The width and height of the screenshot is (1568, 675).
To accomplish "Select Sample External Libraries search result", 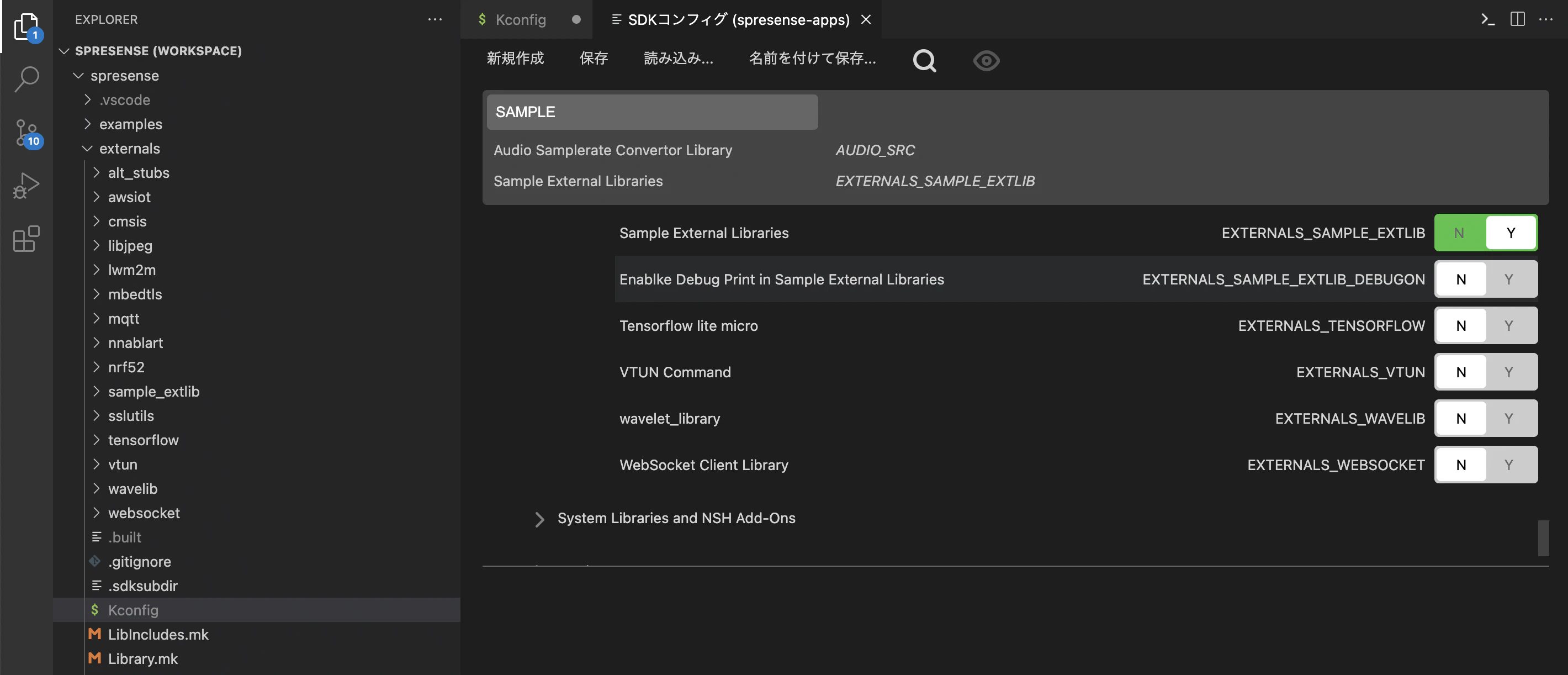I will coord(578,181).
